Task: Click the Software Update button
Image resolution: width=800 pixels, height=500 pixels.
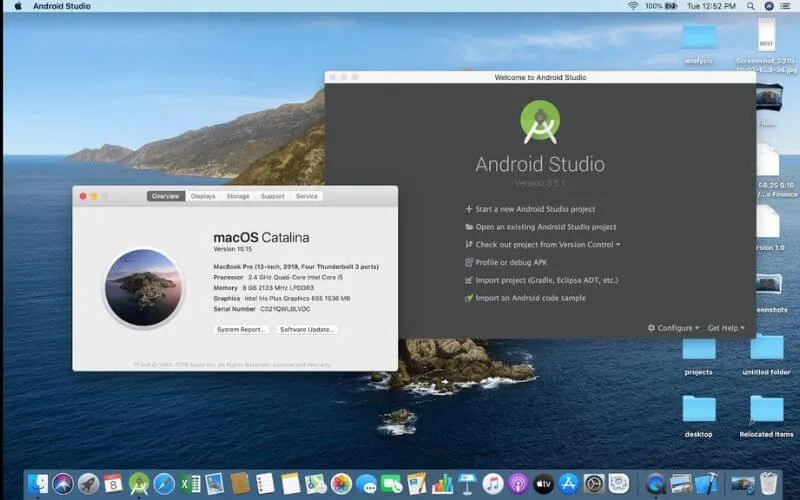Action: (307, 329)
